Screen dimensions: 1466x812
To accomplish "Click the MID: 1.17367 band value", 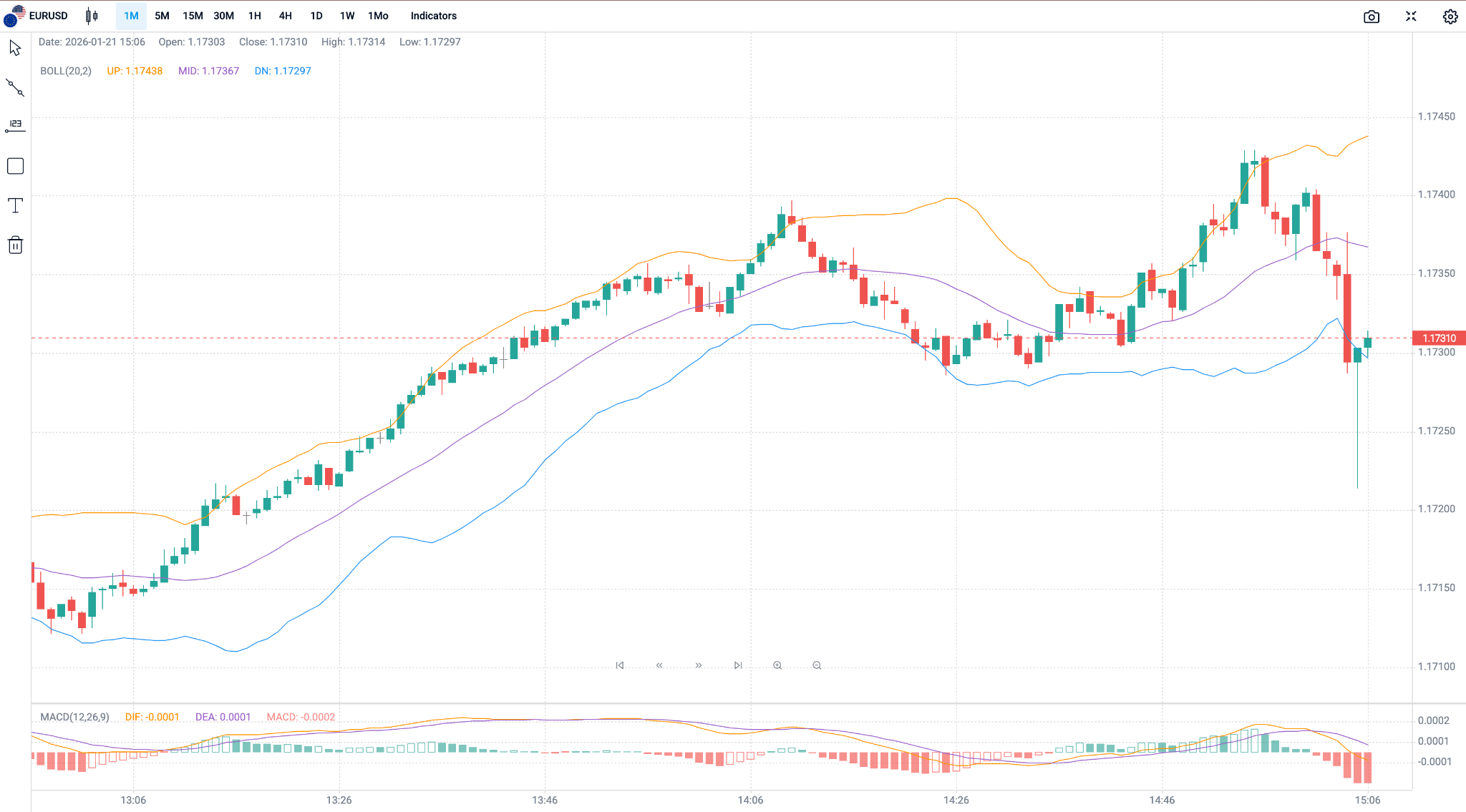I will (208, 71).
